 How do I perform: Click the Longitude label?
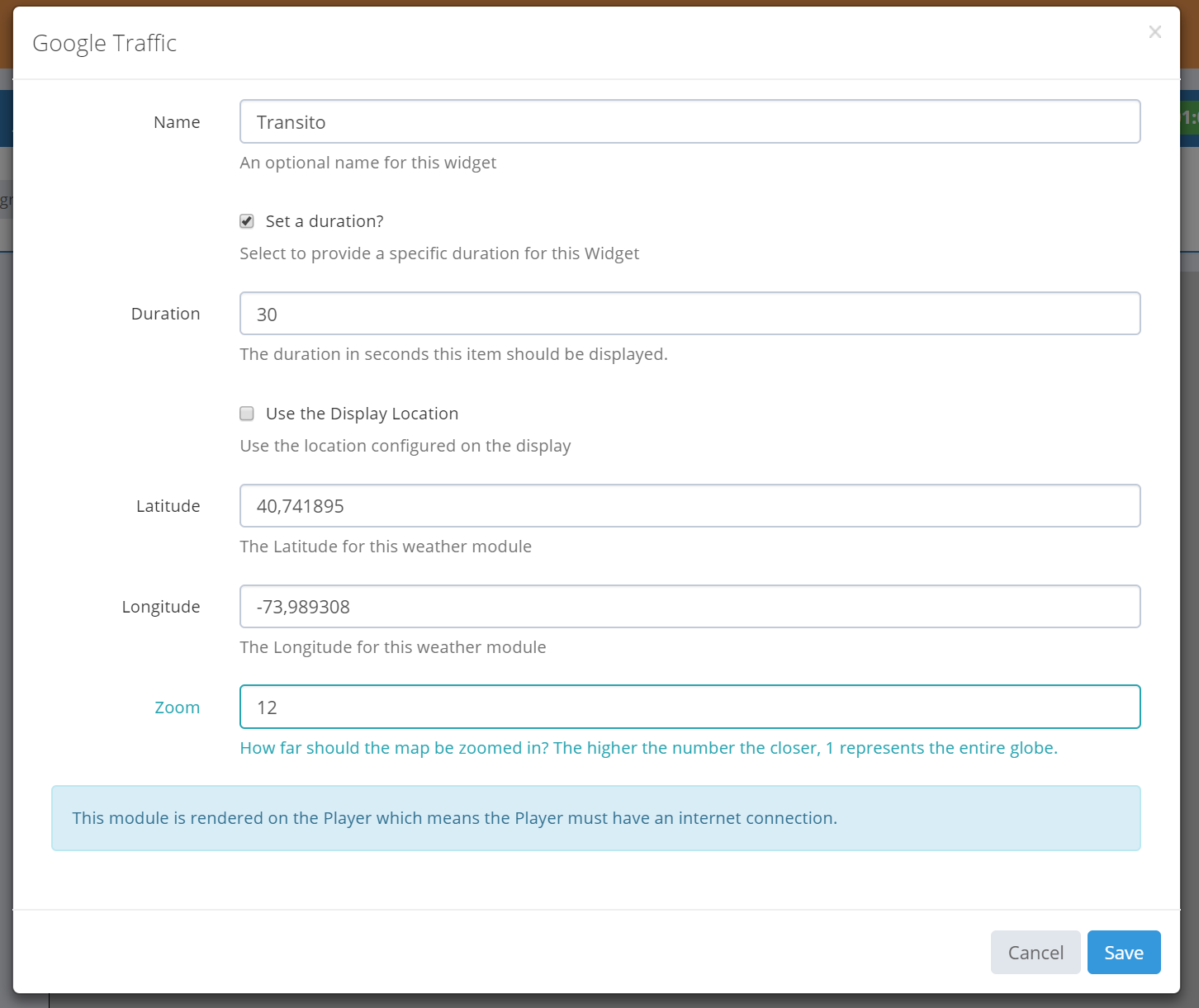(x=161, y=607)
